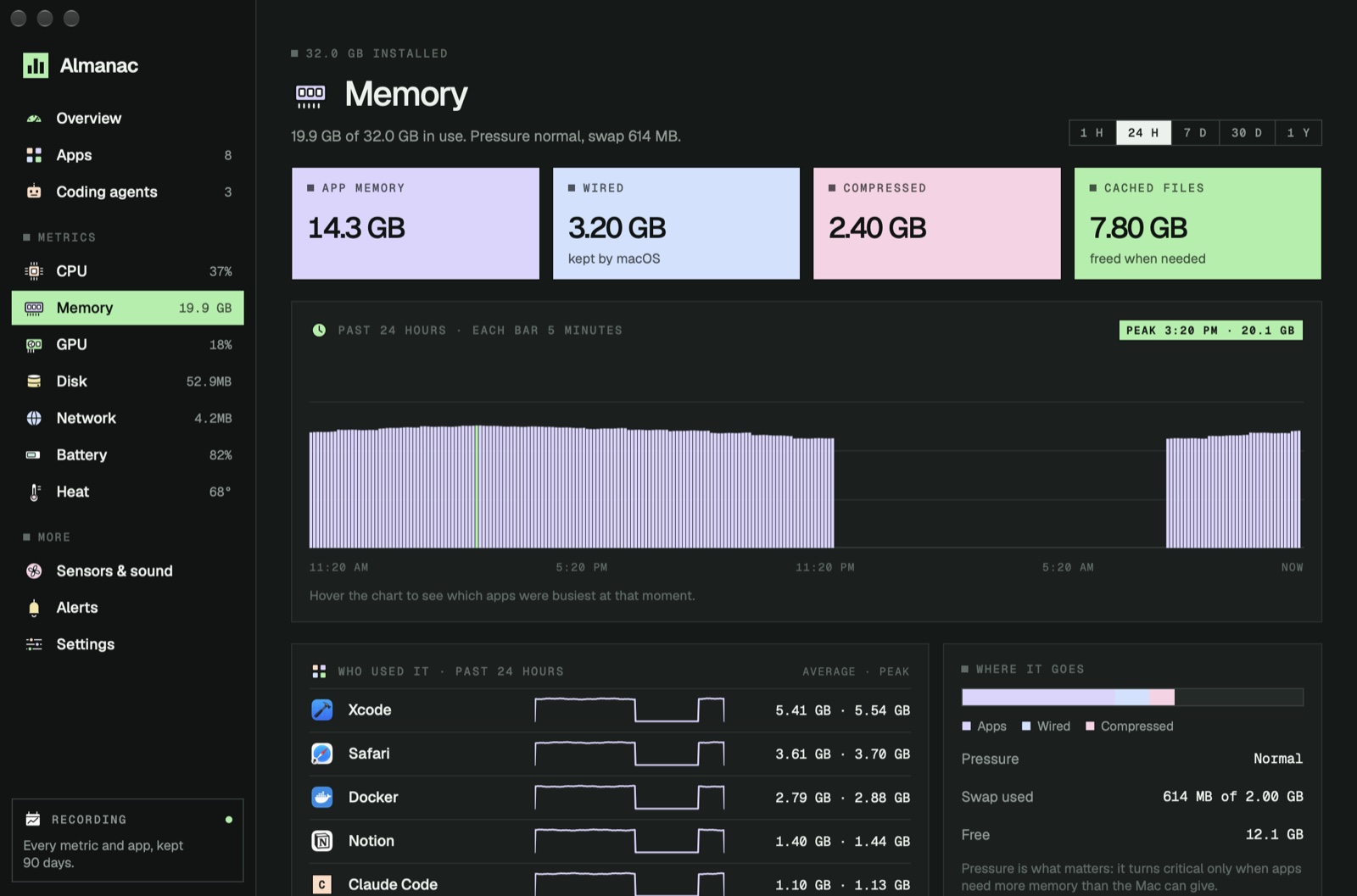The height and width of the screenshot is (896, 1357).
Task: Click the Peak 3:20 PM 20.1 GB badge
Action: (x=1211, y=331)
